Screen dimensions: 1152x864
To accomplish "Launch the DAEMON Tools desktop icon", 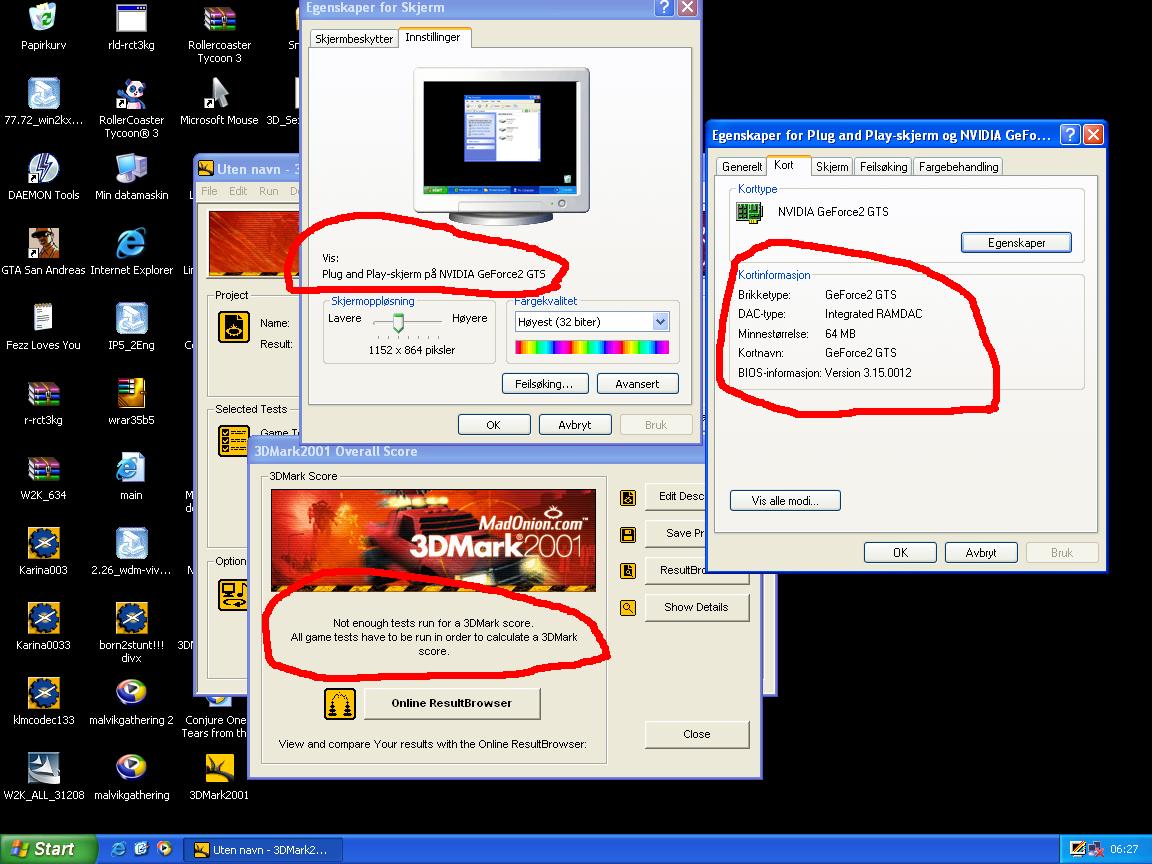I will (x=43, y=168).
